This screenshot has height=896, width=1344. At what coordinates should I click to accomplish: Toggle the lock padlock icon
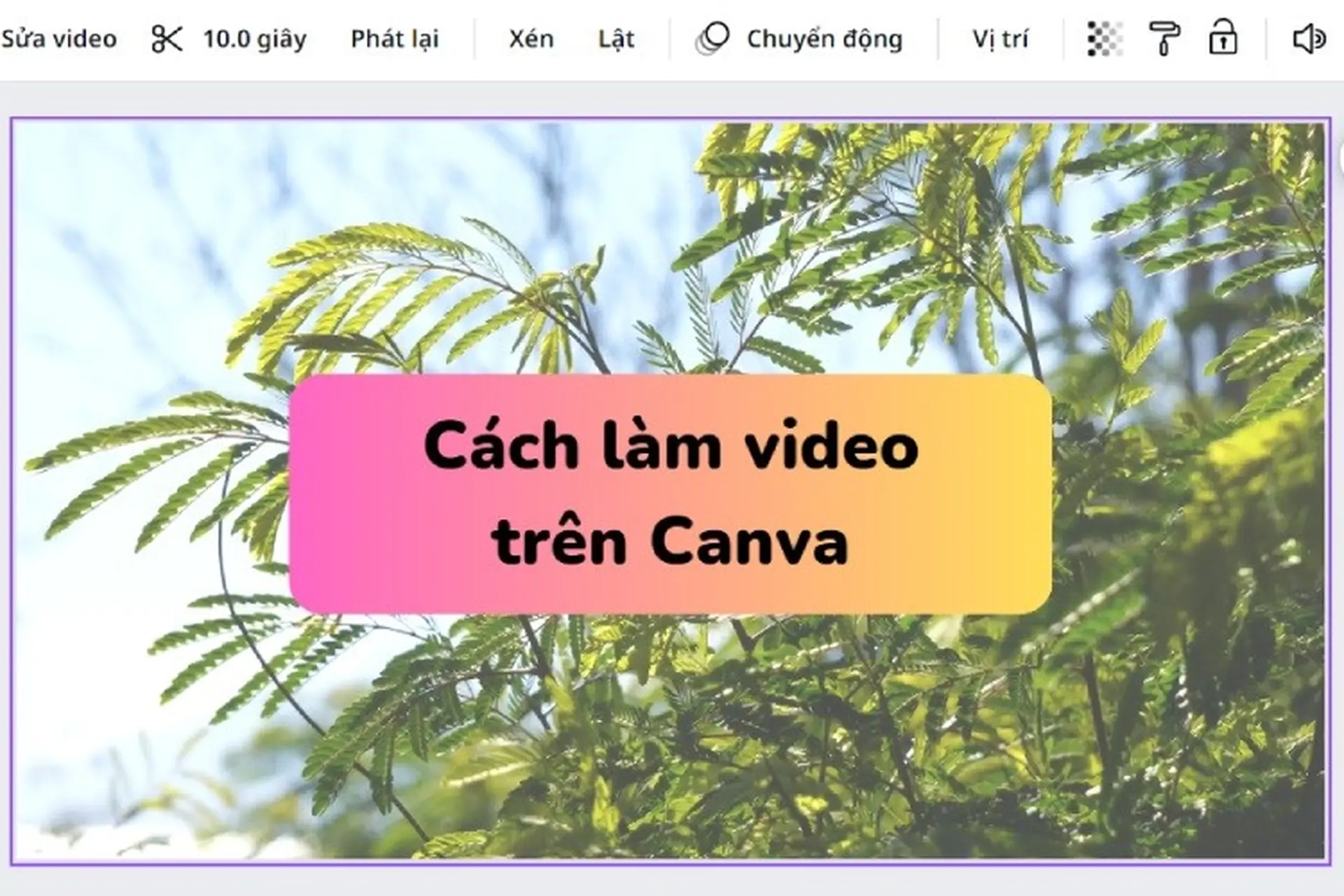[1223, 37]
